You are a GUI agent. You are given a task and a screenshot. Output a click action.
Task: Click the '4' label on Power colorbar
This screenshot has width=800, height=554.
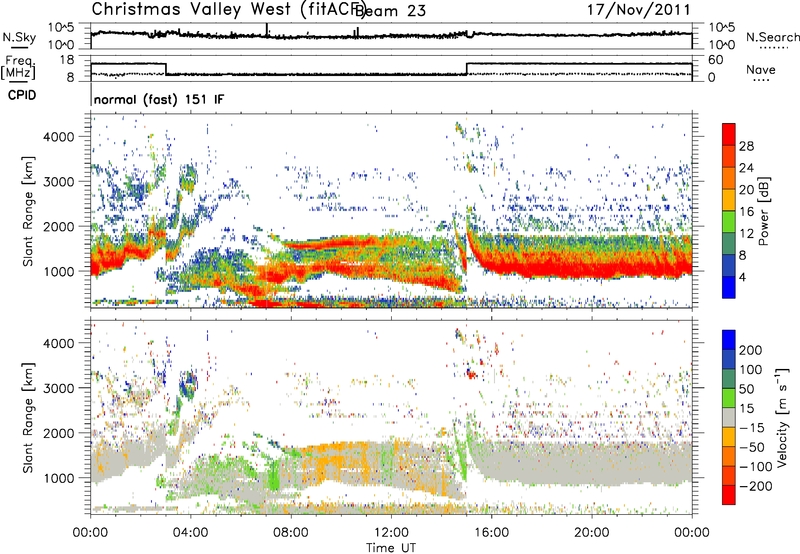742,277
